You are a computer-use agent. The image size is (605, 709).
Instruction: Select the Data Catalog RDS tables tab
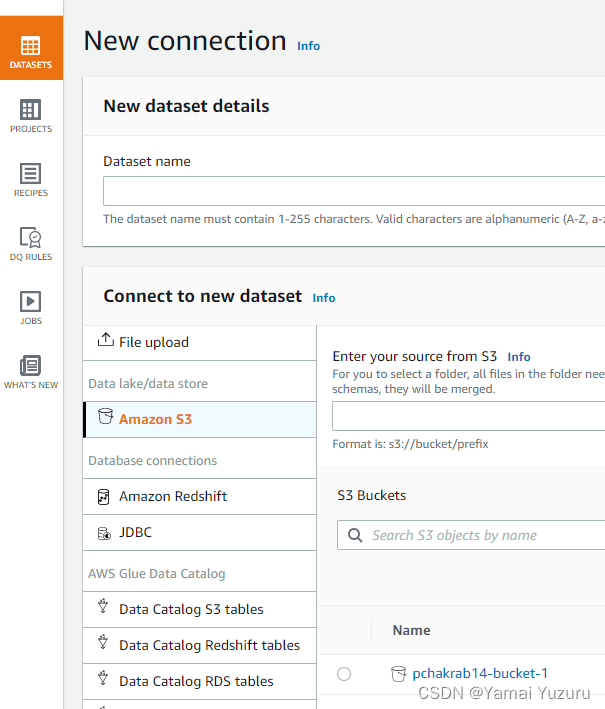(x=200, y=682)
